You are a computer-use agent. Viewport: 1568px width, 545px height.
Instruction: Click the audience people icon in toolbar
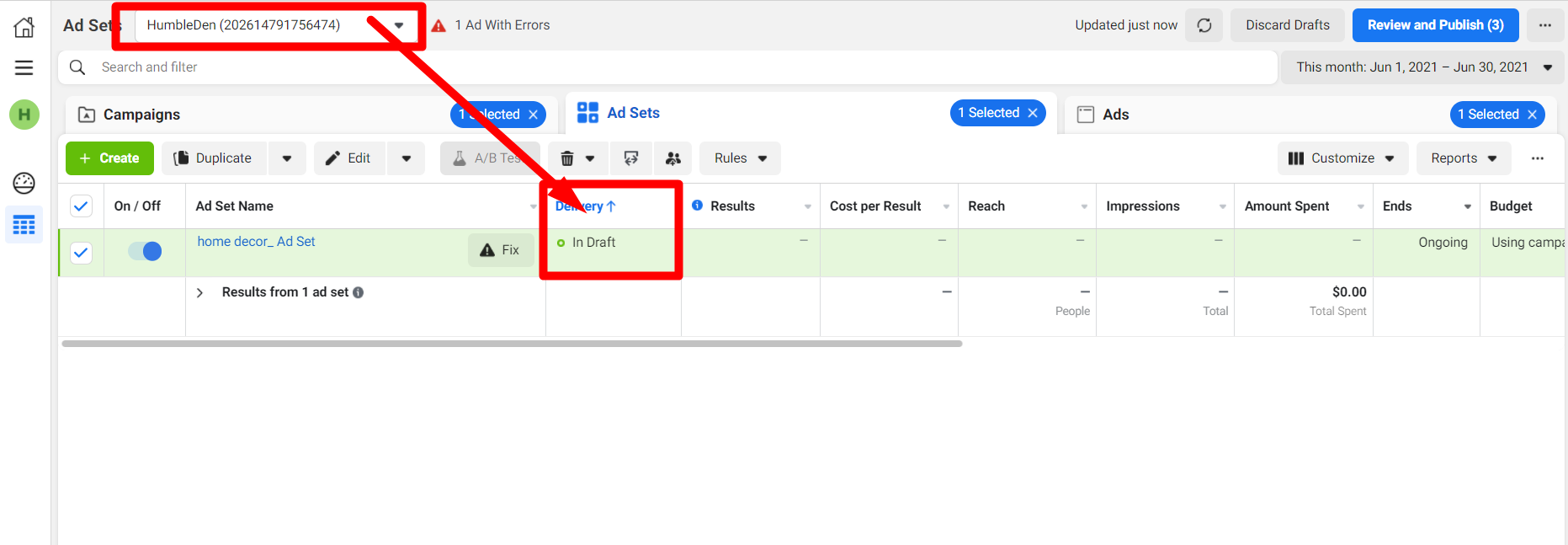coord(672,158)
